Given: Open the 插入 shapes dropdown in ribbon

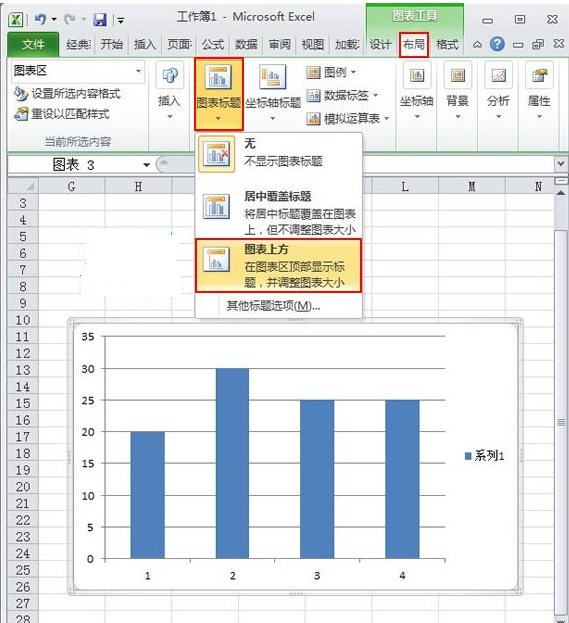Looking at the screenshot, I should [x=170, y=91].
